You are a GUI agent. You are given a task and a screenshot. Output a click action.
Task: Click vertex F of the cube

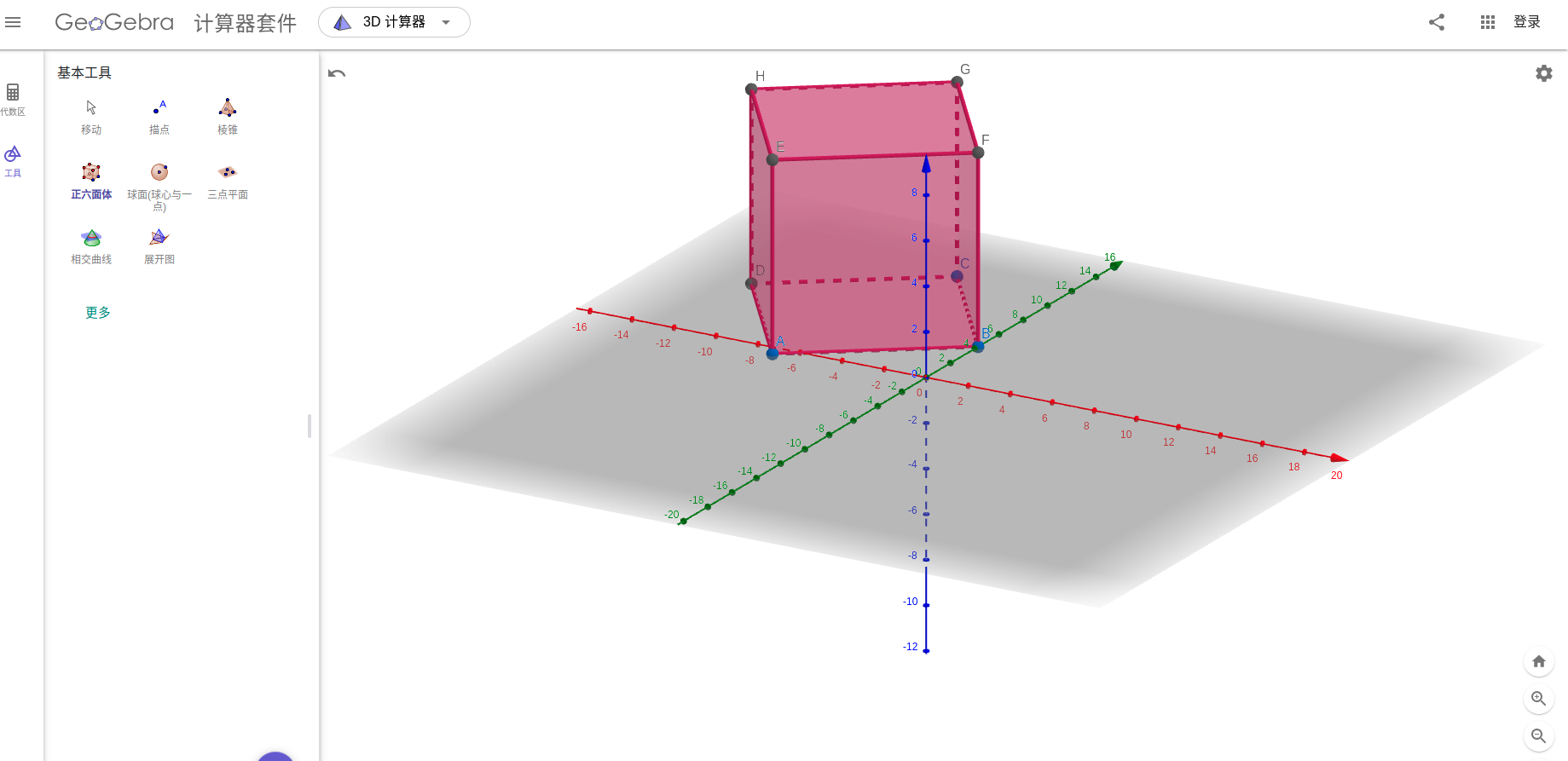click(x=978, y=153)
